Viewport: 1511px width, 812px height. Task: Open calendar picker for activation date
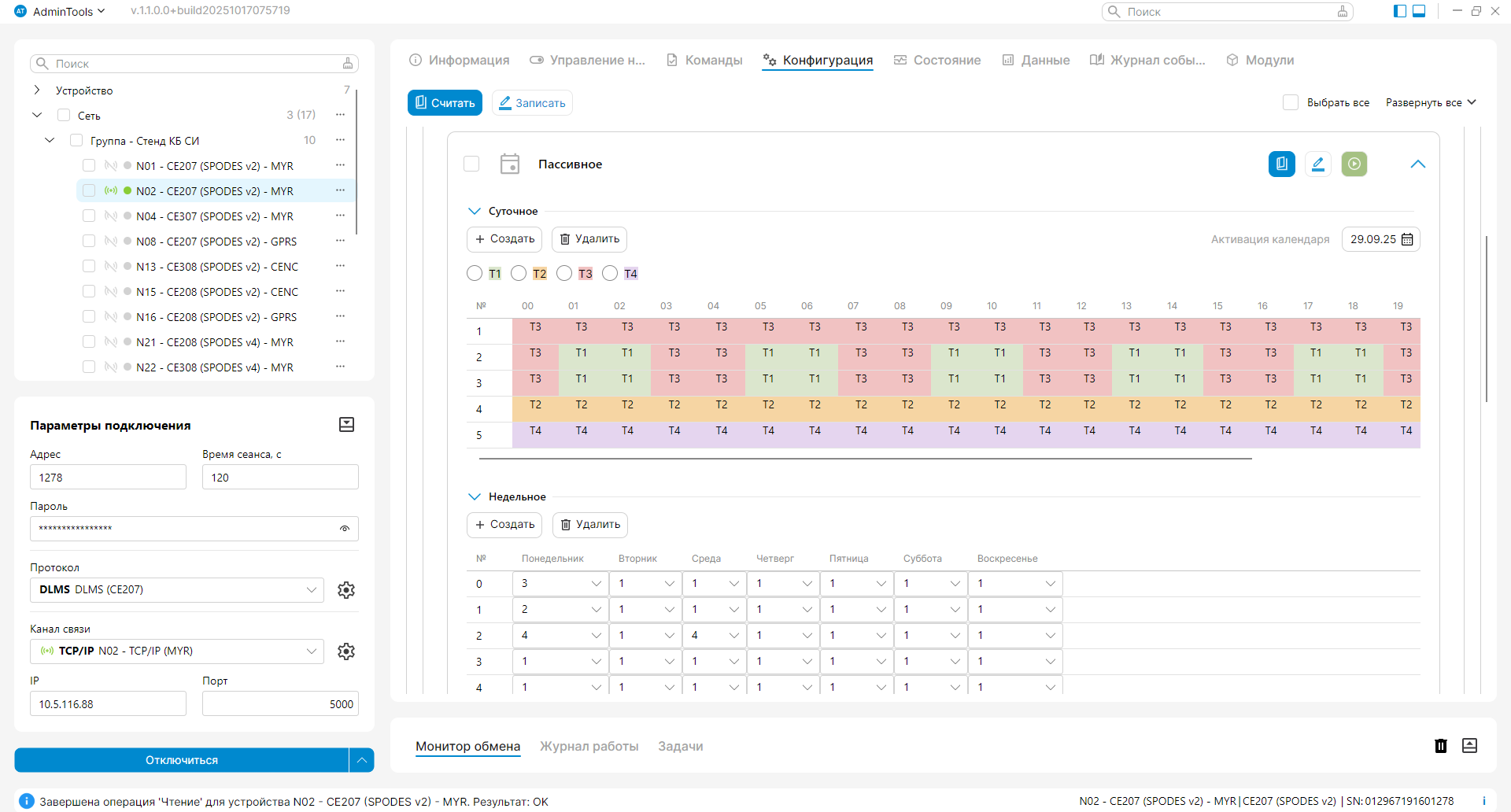click(1408, 239)
